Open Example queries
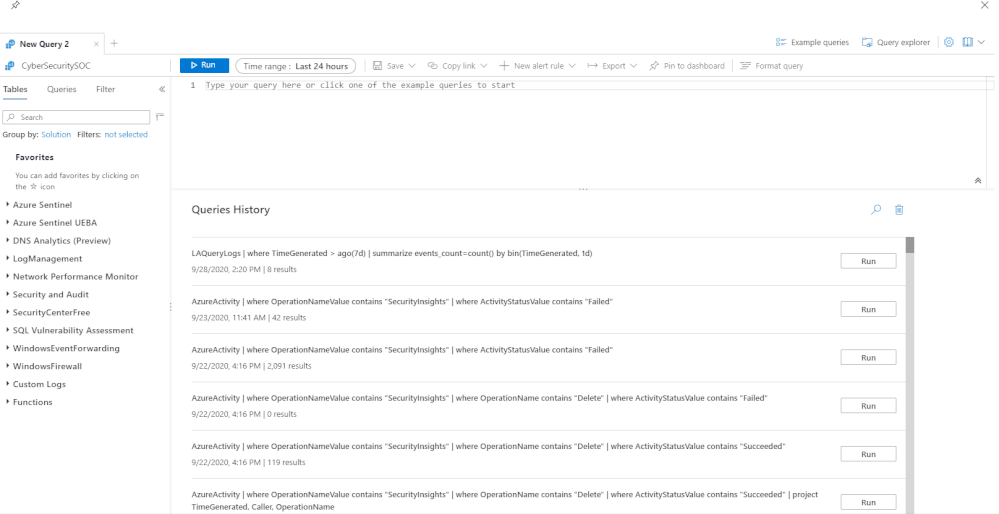Screen dimensions: 999x514 (x=812, y=43)
